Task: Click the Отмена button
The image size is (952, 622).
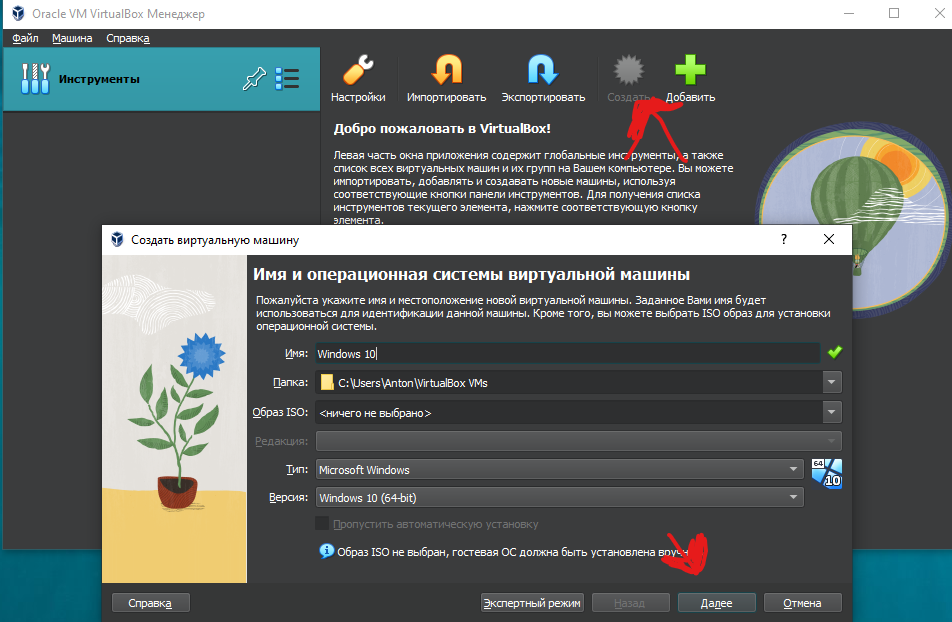Action: [x=803, y=603]
